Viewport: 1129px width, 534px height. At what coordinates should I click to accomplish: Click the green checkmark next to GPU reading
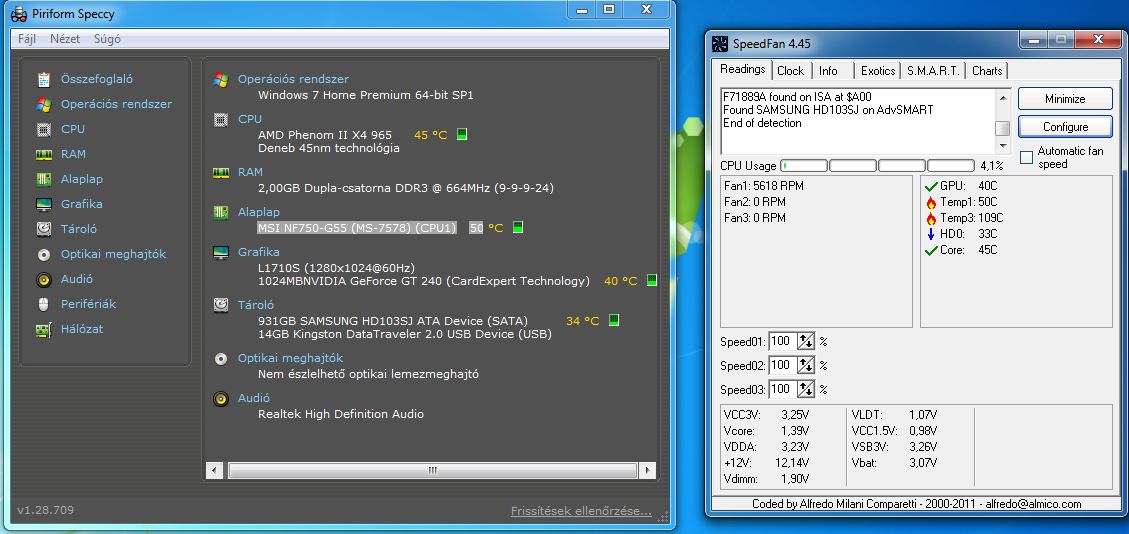[x=931, y=186]
